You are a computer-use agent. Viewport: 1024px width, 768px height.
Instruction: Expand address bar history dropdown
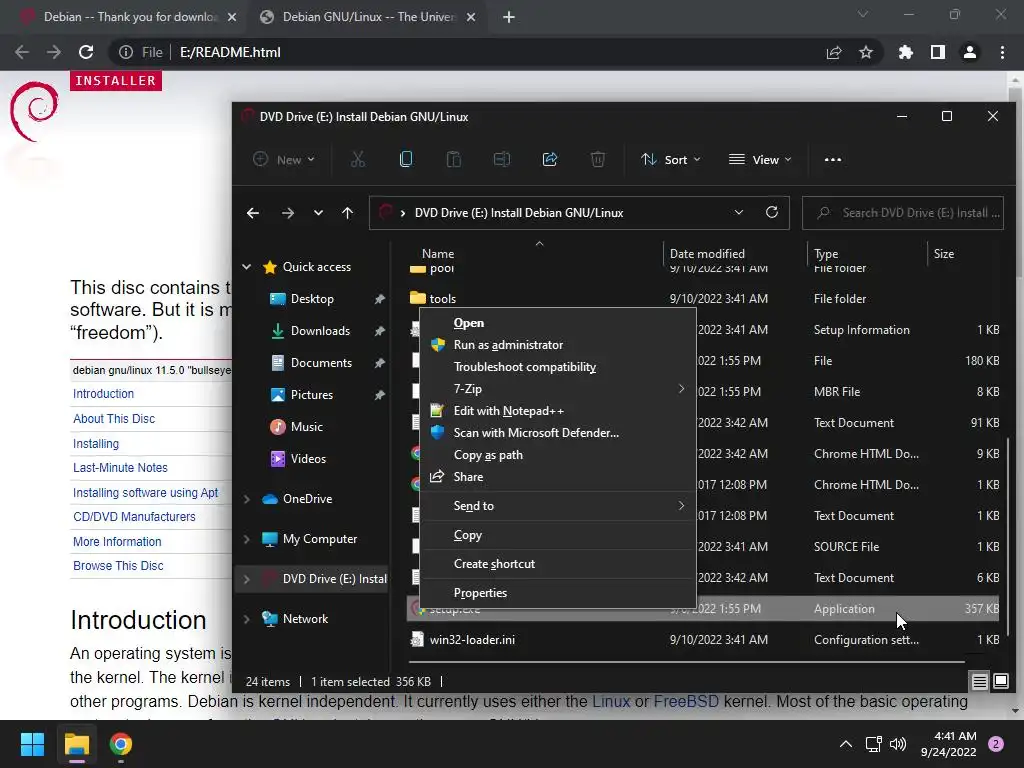pyautogui.click(x=739, y=212)
